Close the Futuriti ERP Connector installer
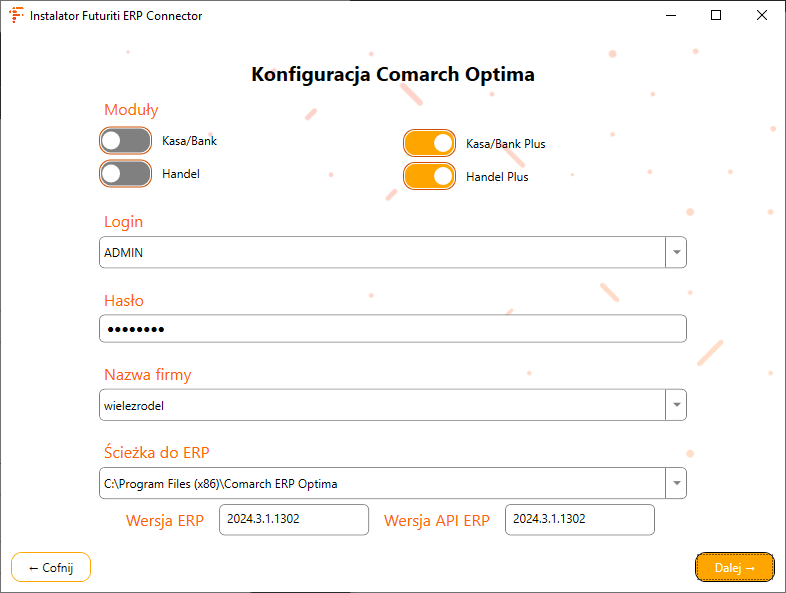 pyautogui.click(x=762, y=16)
